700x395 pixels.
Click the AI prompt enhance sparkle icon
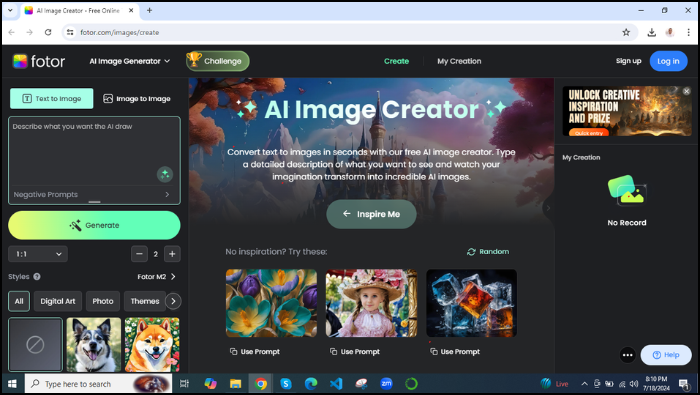point(165,174)
